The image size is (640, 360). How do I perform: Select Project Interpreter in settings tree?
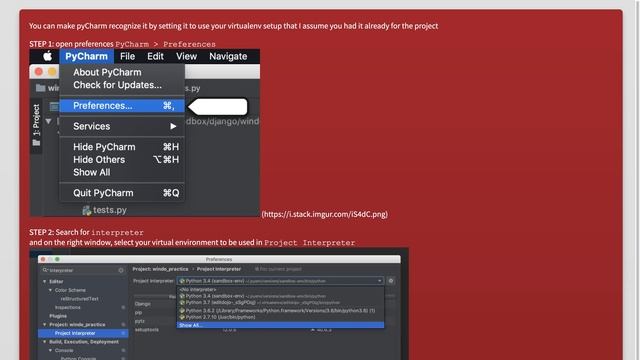[x=83, y=333]
